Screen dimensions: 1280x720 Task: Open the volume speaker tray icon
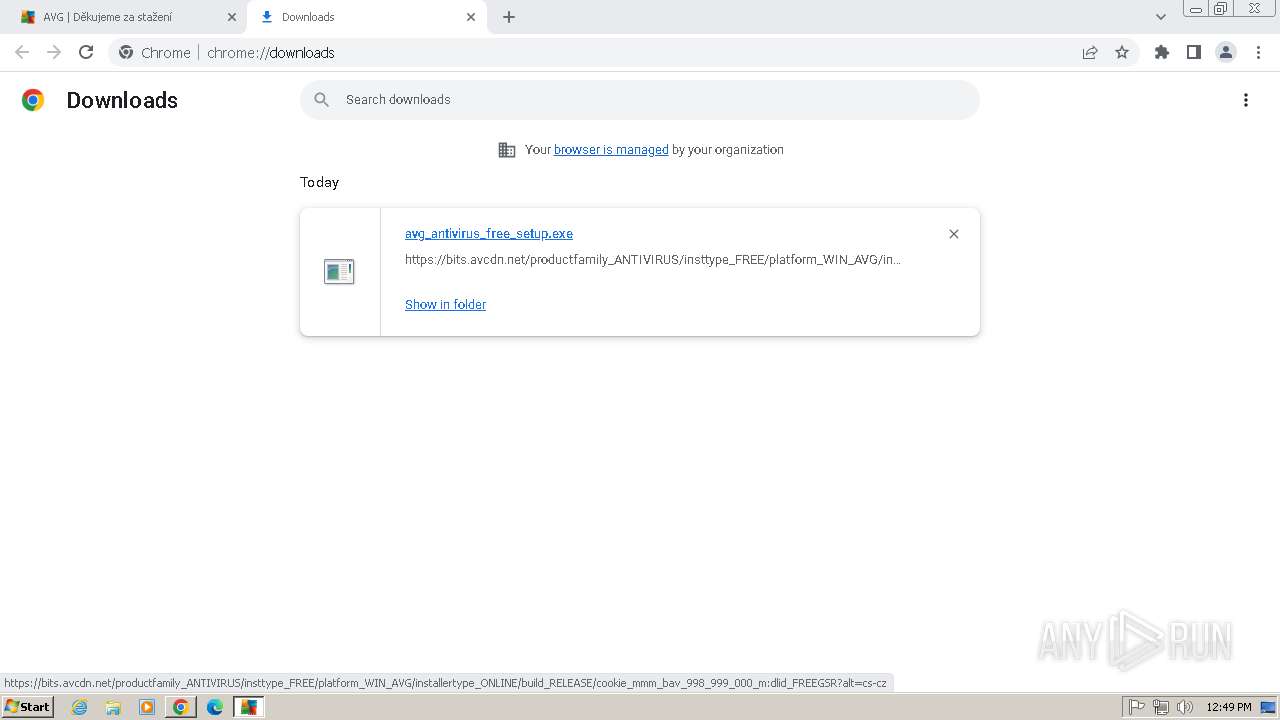(x=1185, y=707)
